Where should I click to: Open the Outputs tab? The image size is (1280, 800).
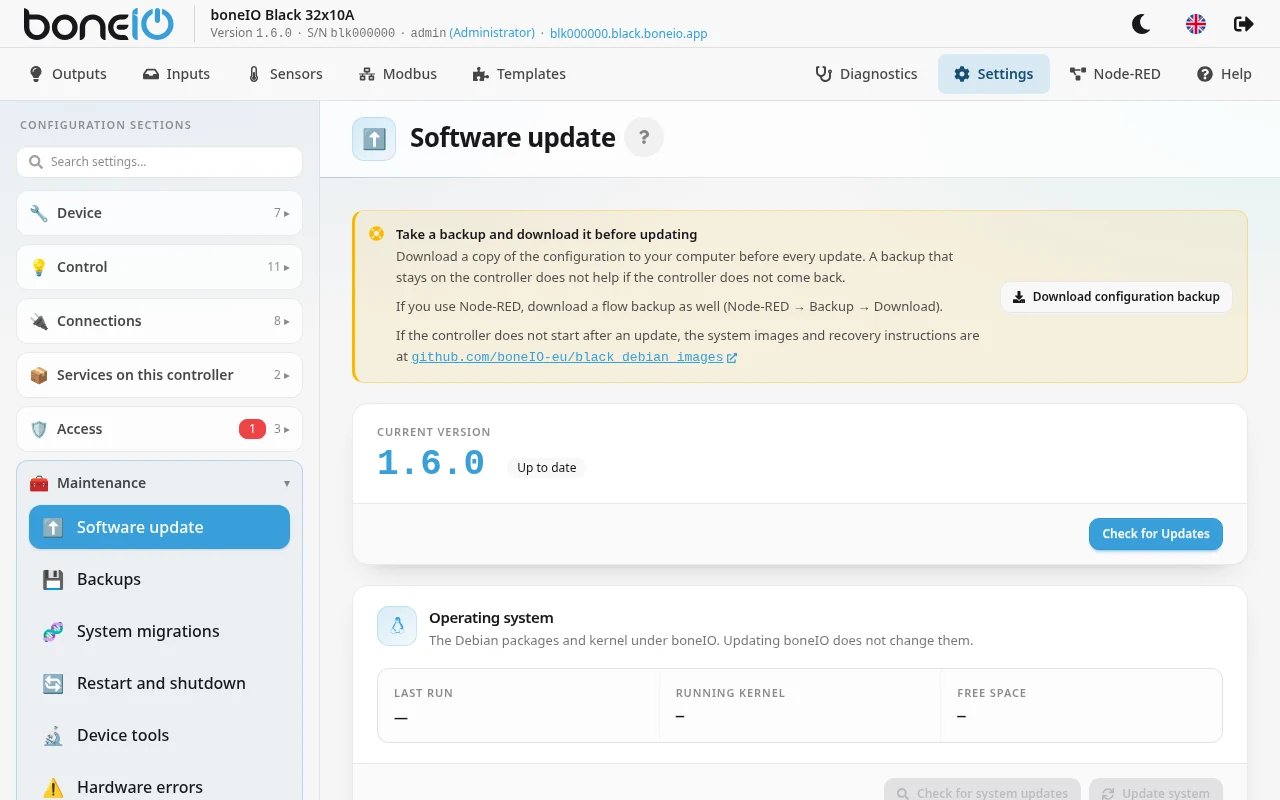pos(68,74)
